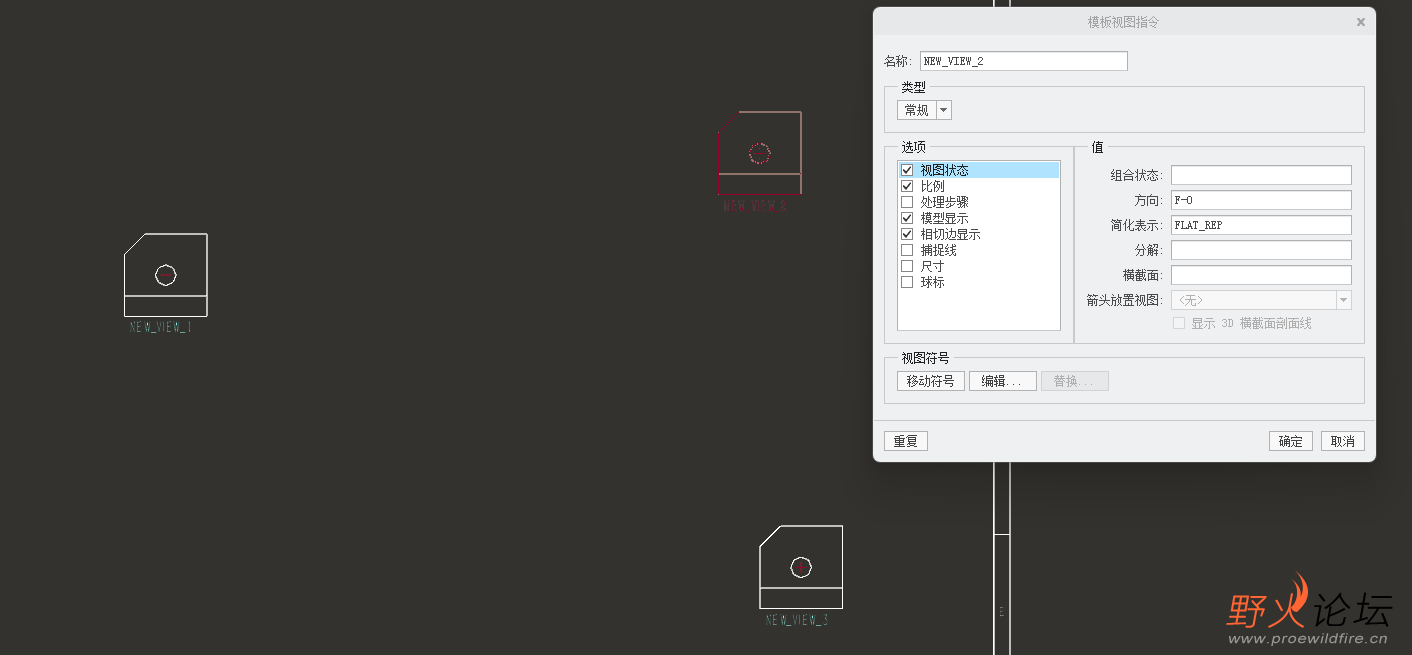
Task: Click the 重置 button
Action: [906, 441]
